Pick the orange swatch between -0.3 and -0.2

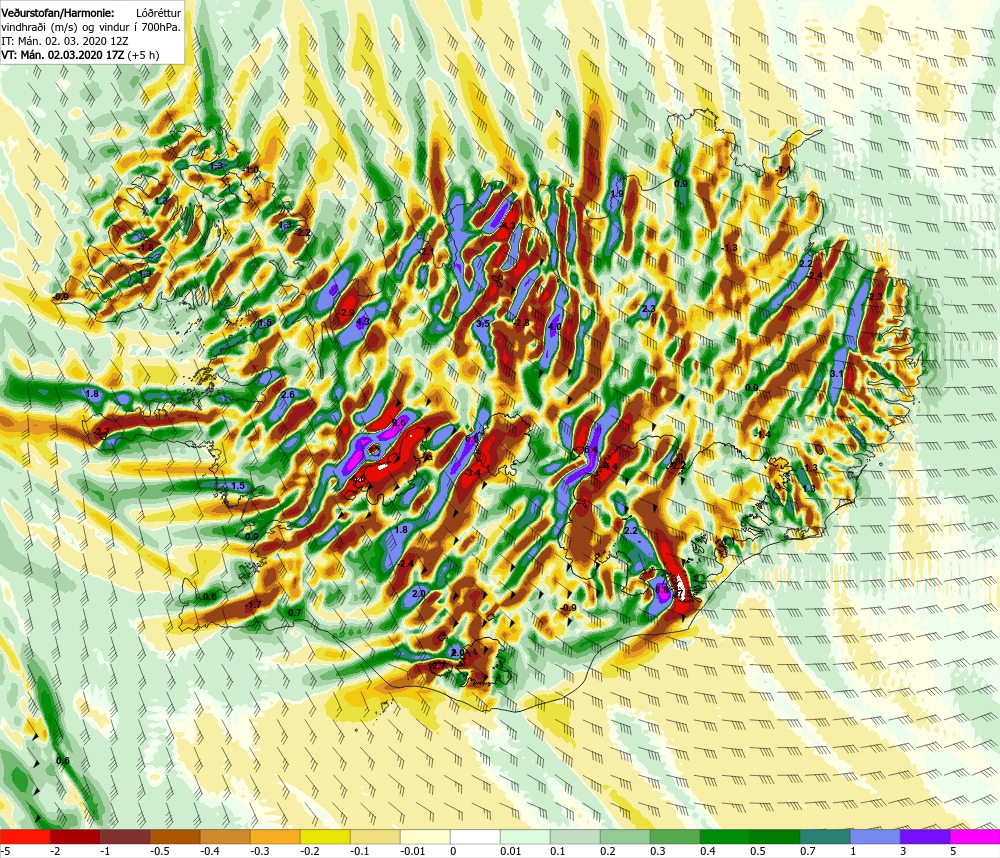coord(275,837)
